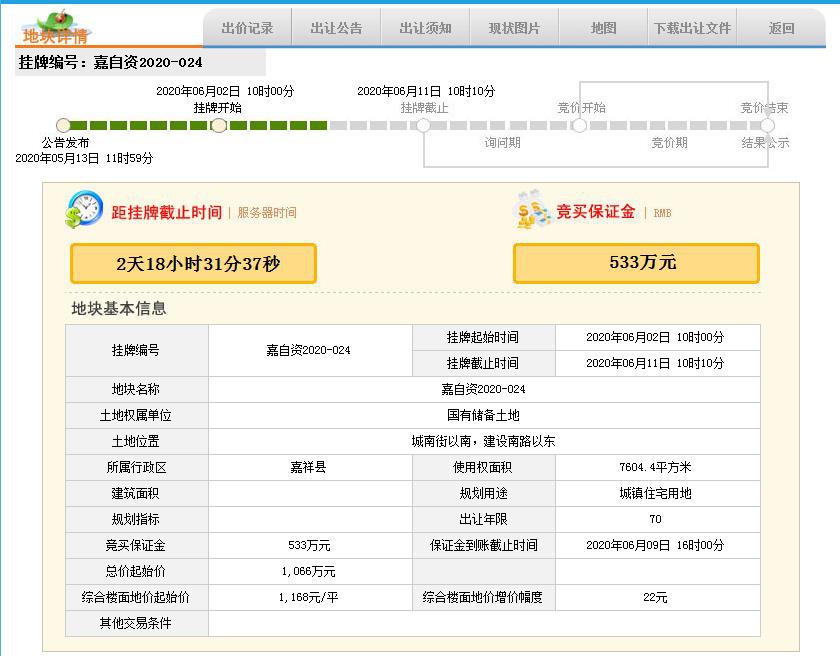The image size is (840, 656).
Task: View the 现状图片 tab
Action: point(514,28)
